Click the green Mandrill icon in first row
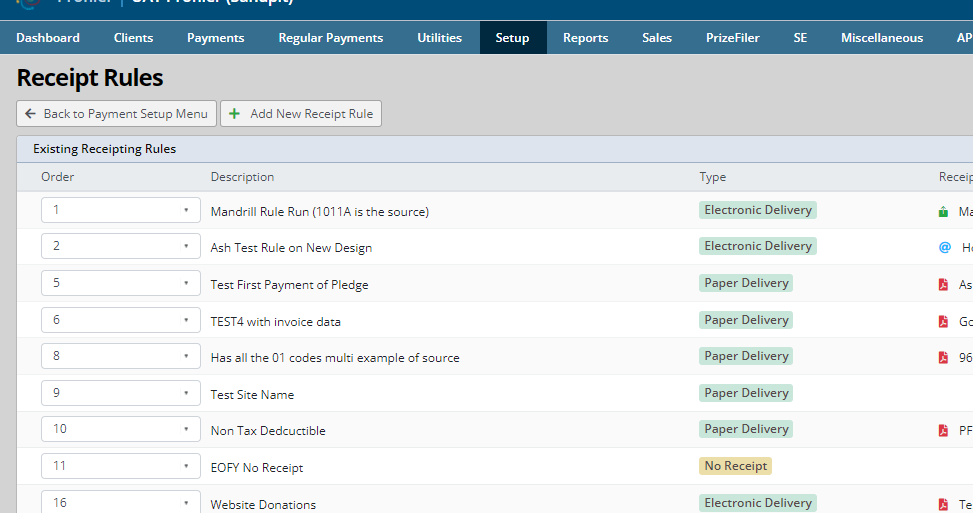973x513 pixels. coord(943,212)
